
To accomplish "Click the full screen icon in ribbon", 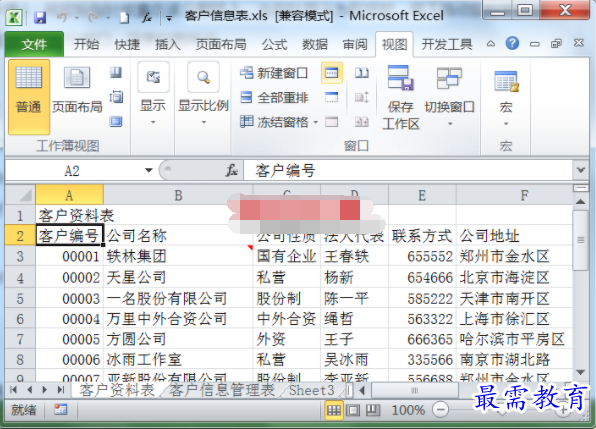I will coord(116,122).
